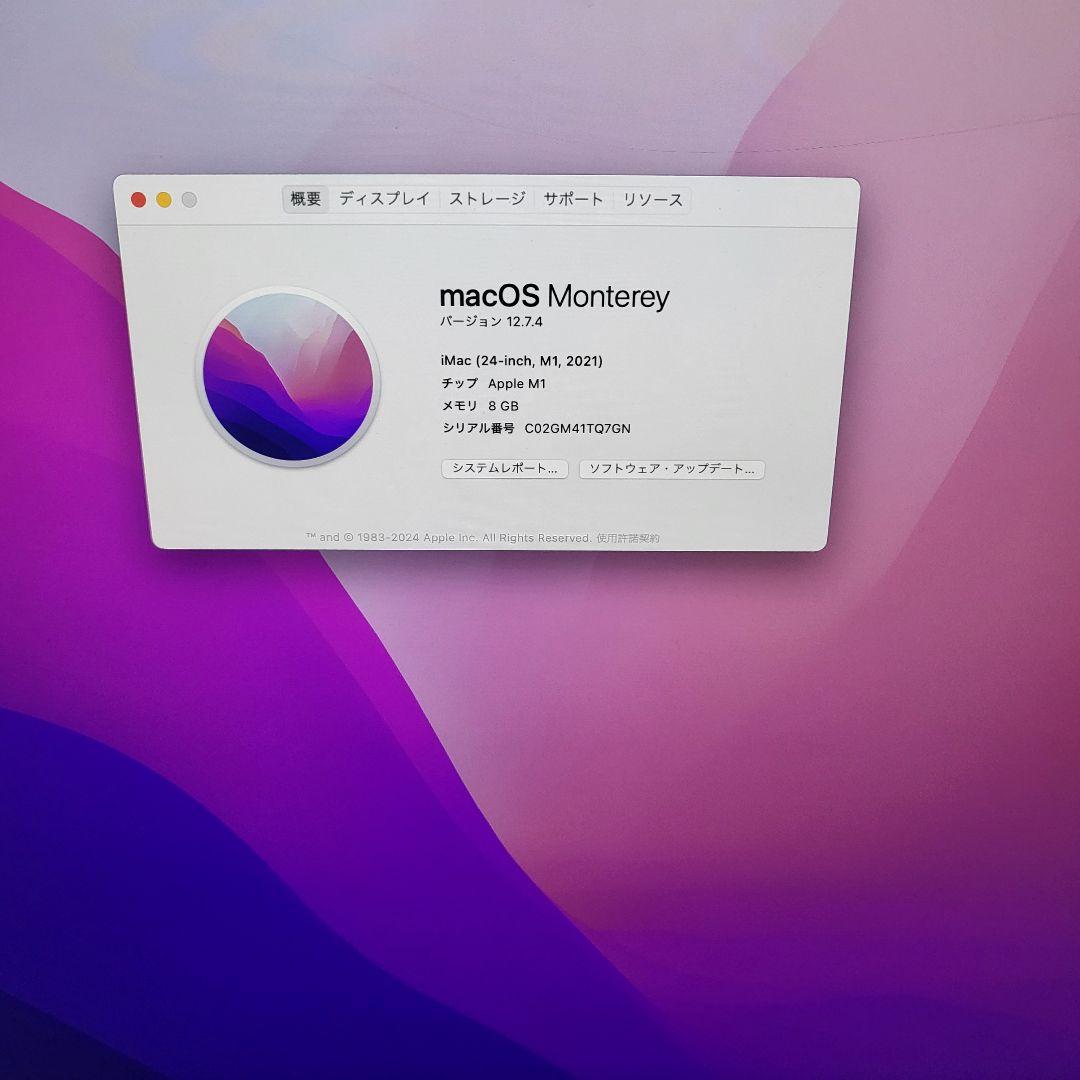
Task: Close the About This Mac window
Action: click(x=138, y=200)
